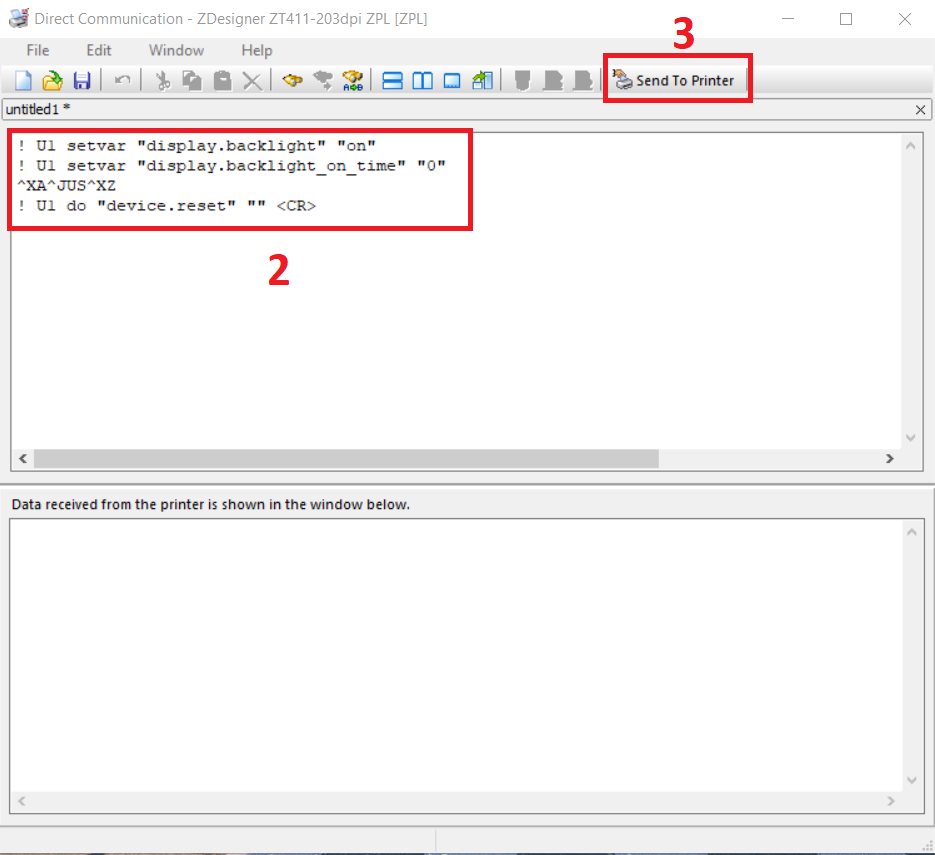
Task: Close the untitled1 document tab
Action: pyautogui.click(x=920, y=109)
